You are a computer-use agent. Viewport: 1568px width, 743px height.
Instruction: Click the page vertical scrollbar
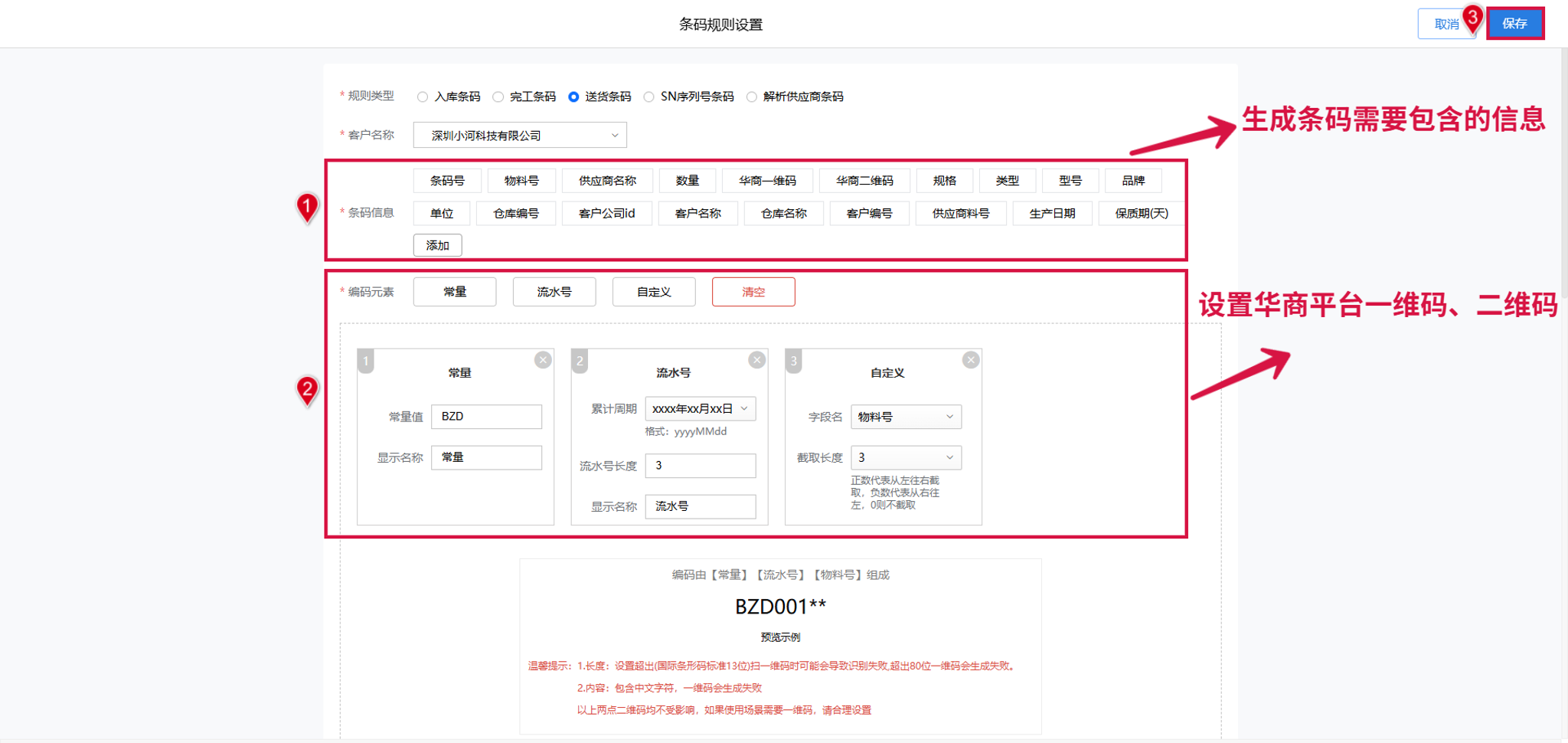[x=1564, y=172]
